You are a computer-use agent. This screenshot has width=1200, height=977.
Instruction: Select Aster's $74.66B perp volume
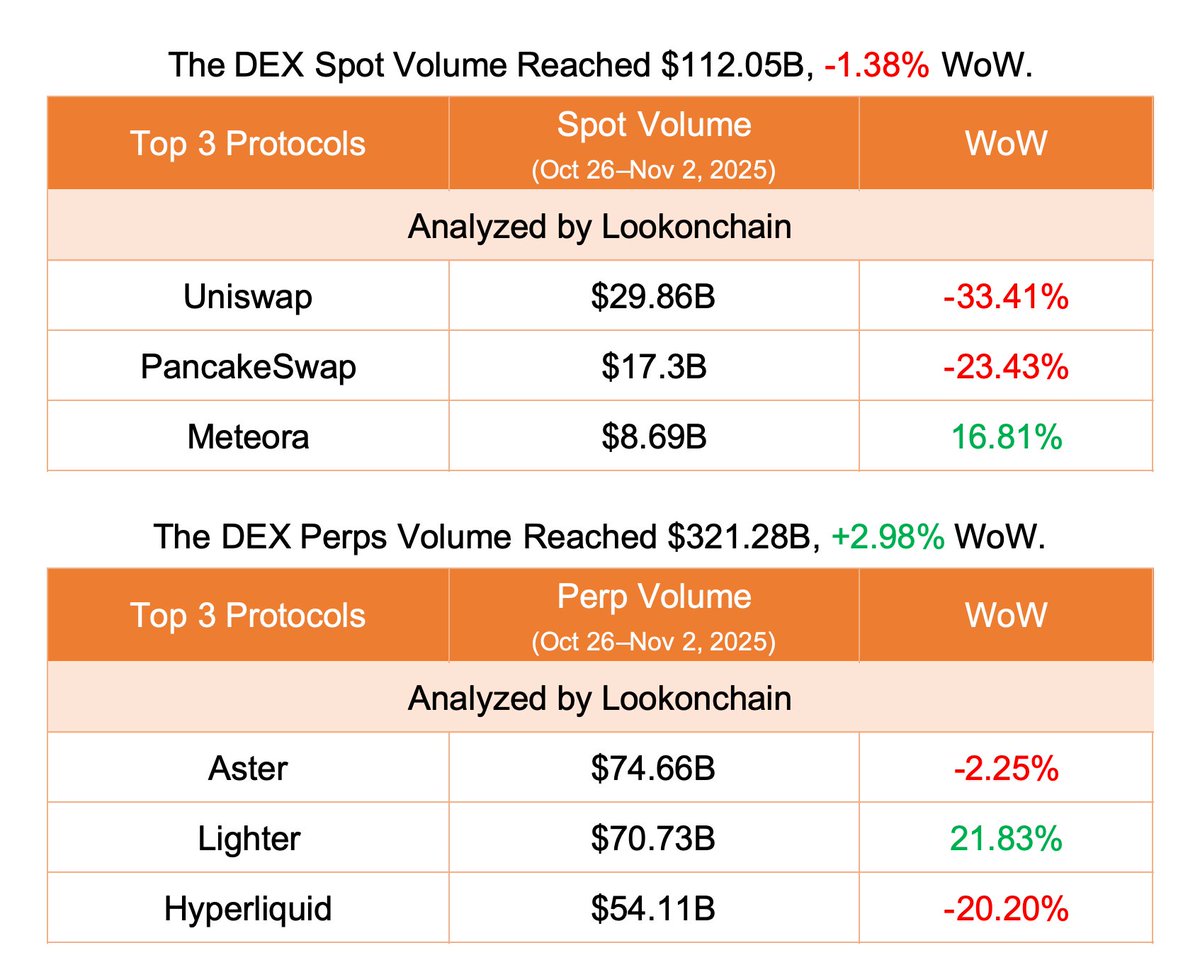[653, 768]
